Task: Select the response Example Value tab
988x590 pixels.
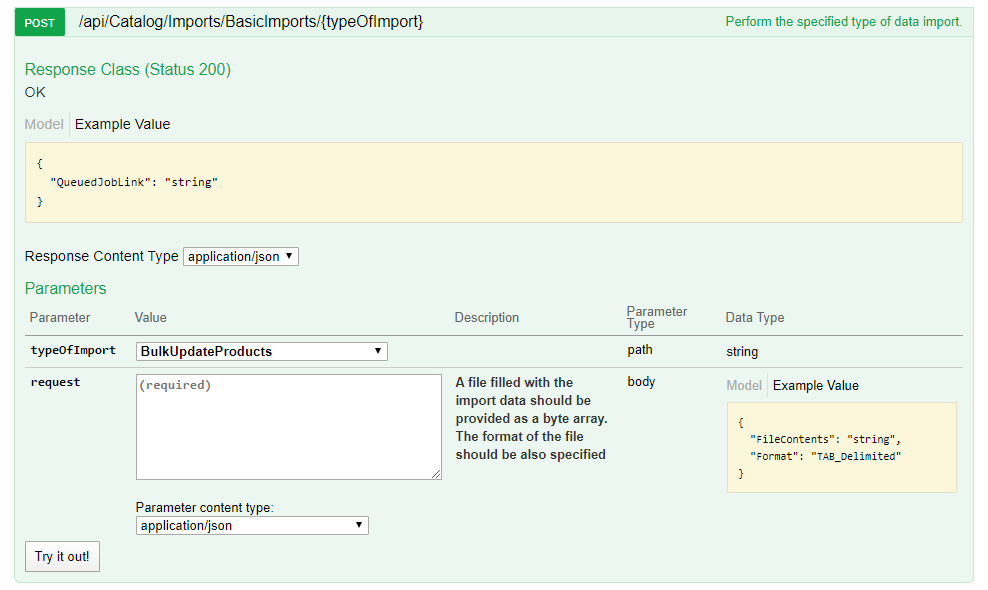Action: point(122,124)
